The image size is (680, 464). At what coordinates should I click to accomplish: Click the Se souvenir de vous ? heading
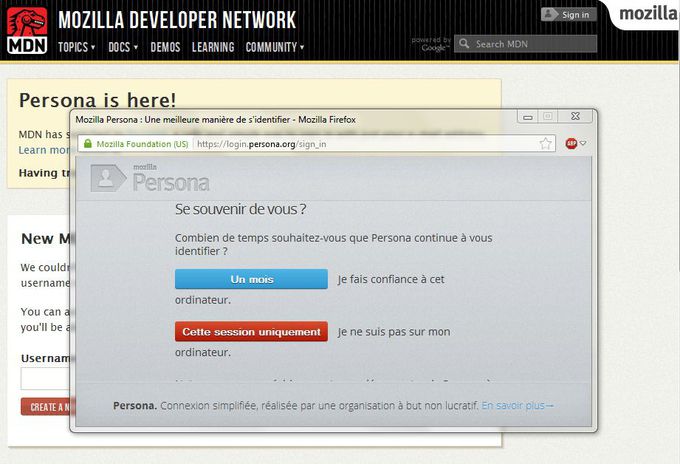coord(240,209)
